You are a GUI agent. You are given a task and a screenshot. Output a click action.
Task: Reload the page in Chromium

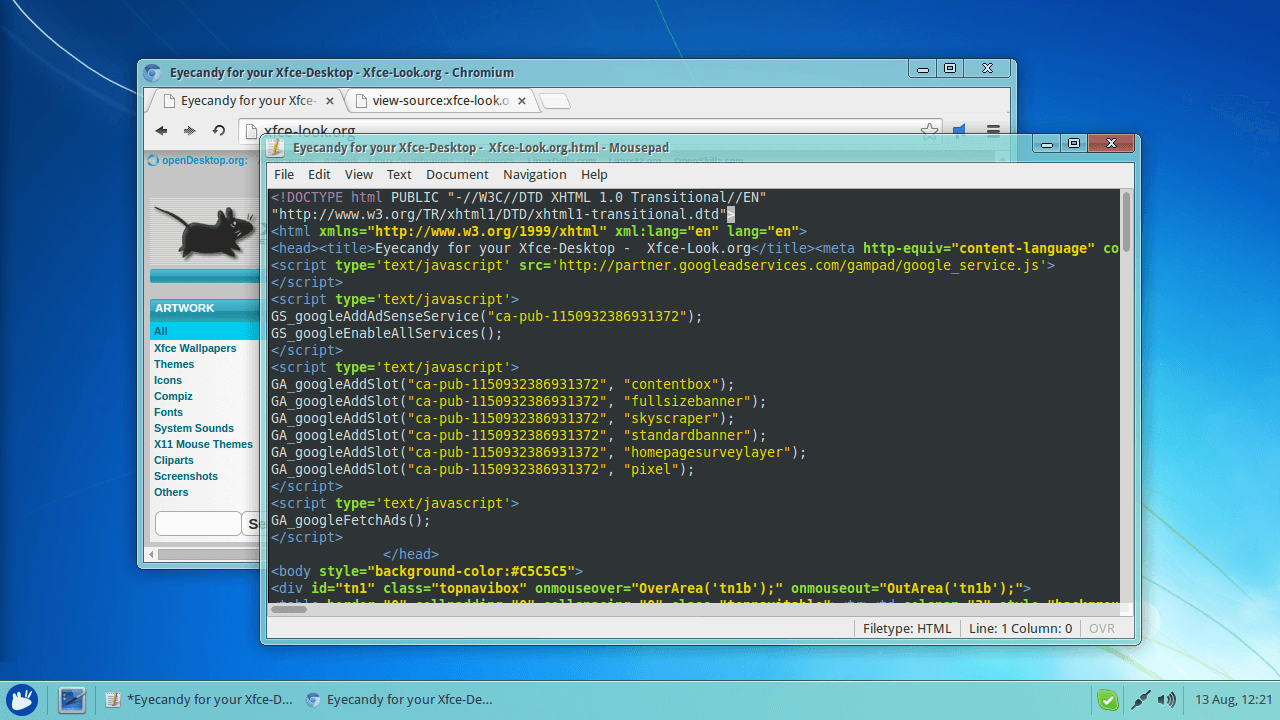219,130
